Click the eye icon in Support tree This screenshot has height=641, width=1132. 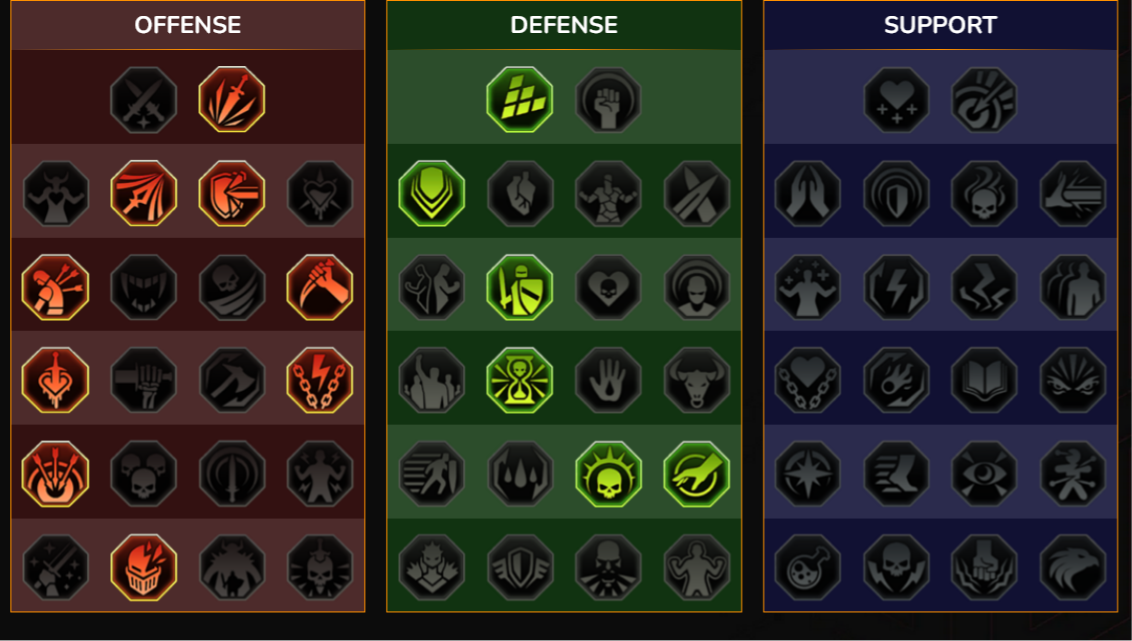pos(984,474)
